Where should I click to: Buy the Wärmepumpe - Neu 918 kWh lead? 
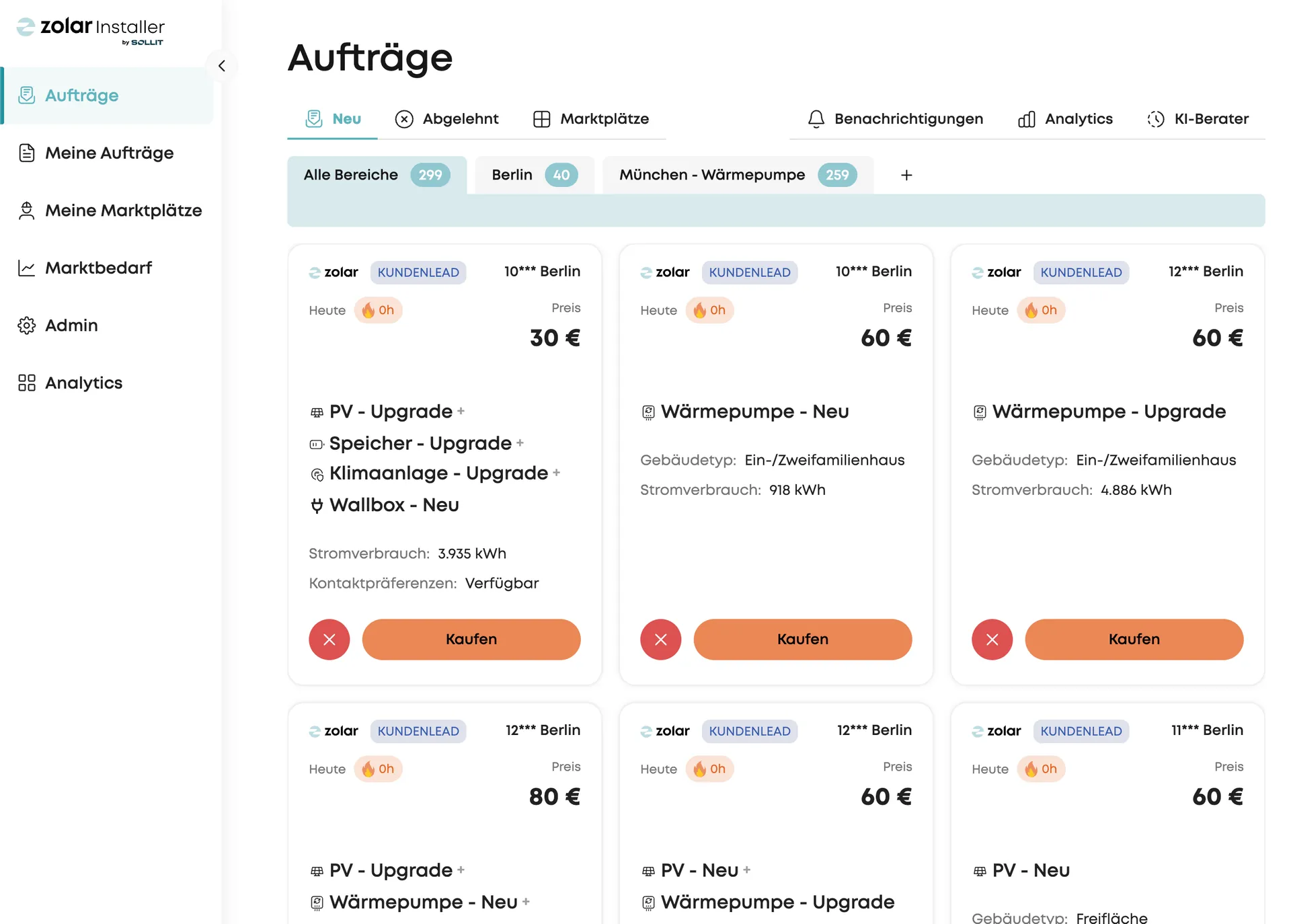803,639
